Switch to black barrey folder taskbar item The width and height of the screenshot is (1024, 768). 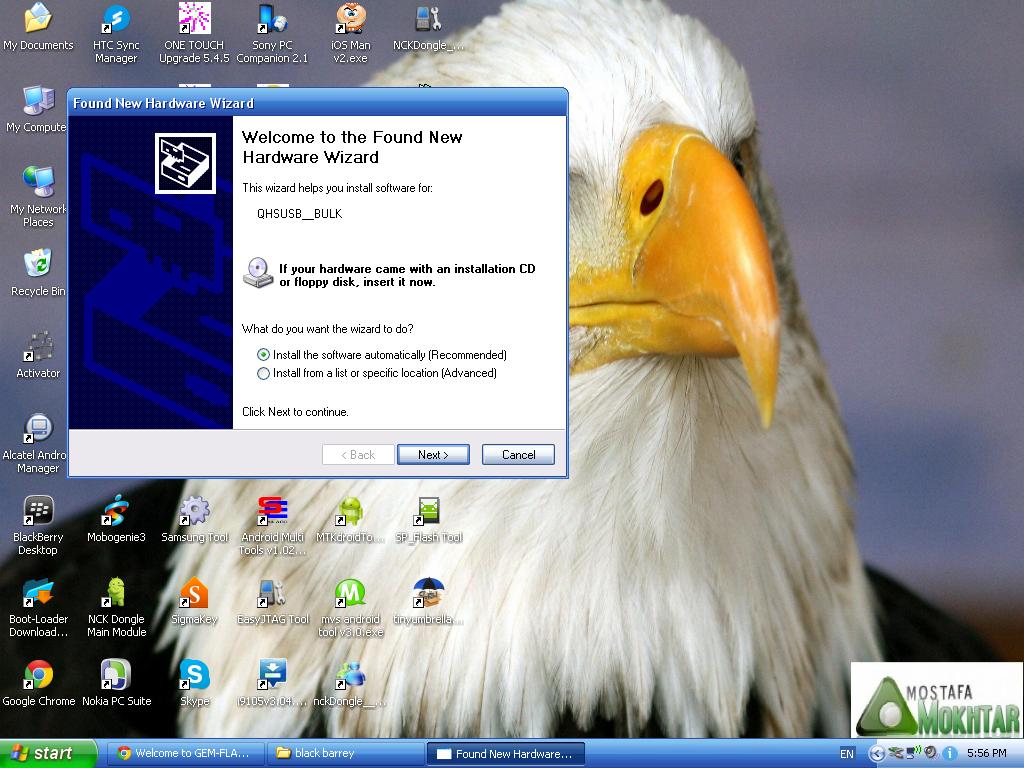pyautogui.click(x=345, y=754)
